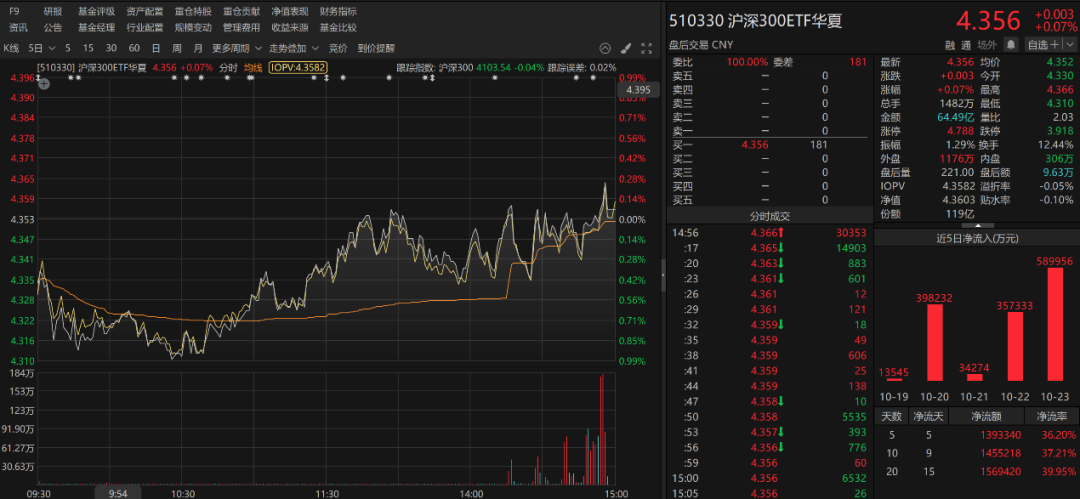
Task: Open the 管理费用 management fee menu
Action: click(x=241, y=28)
